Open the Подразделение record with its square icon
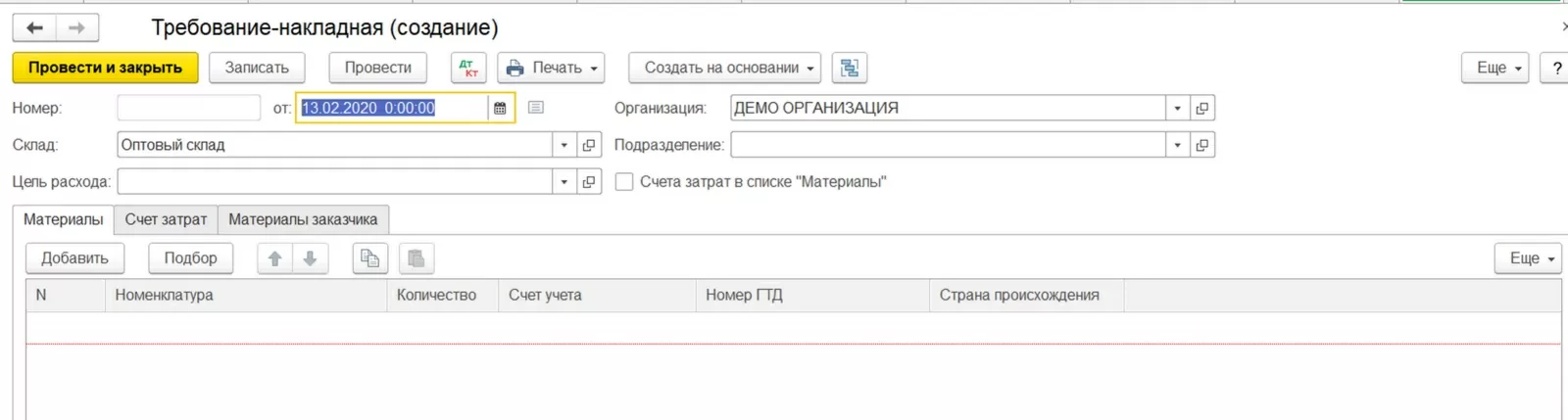Screen dimensions: 1568x420 coord(1202,145)
